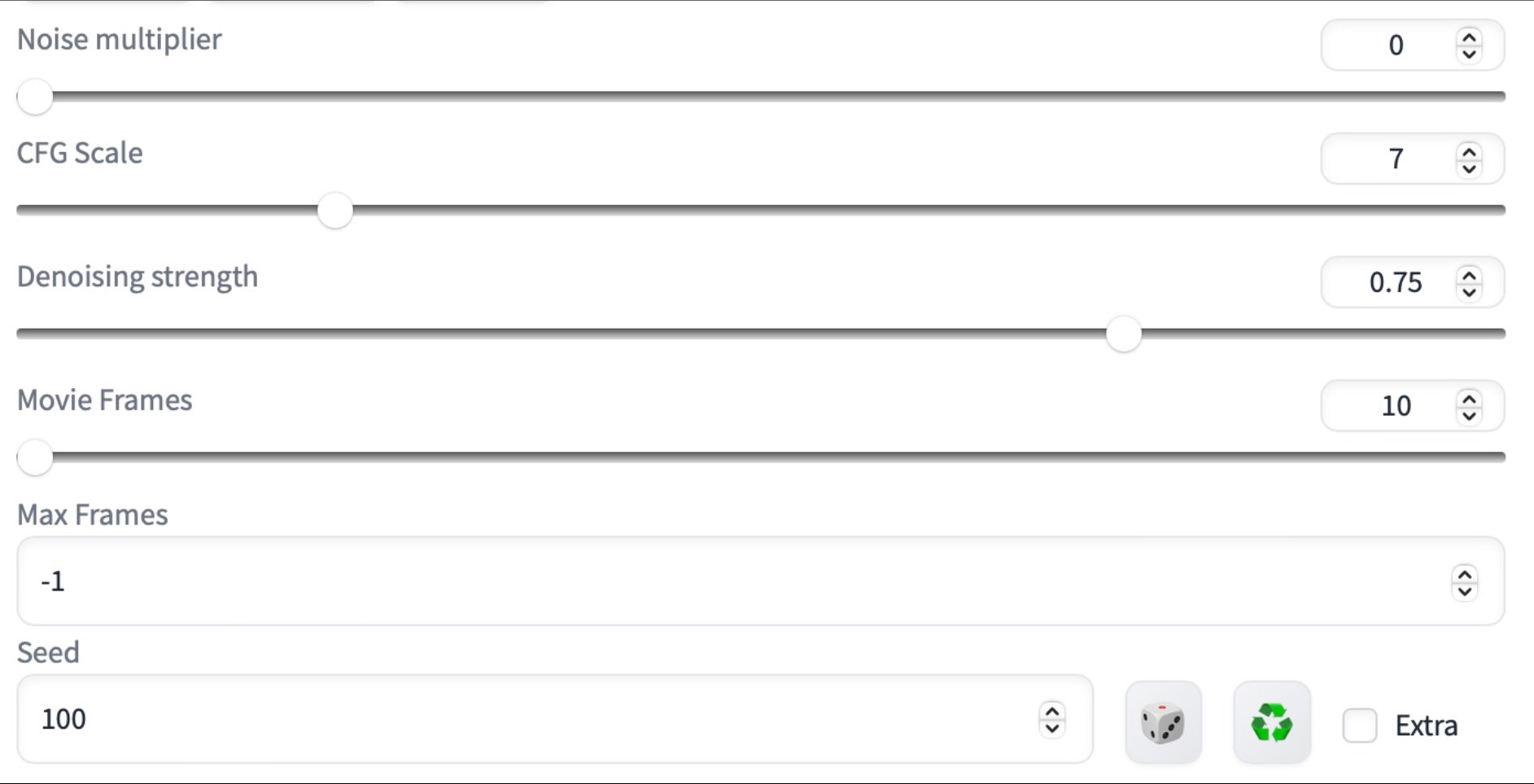Enable the Extra checkbox
This screenshot has height=784, width=1534.
[x=1360, y=725]
